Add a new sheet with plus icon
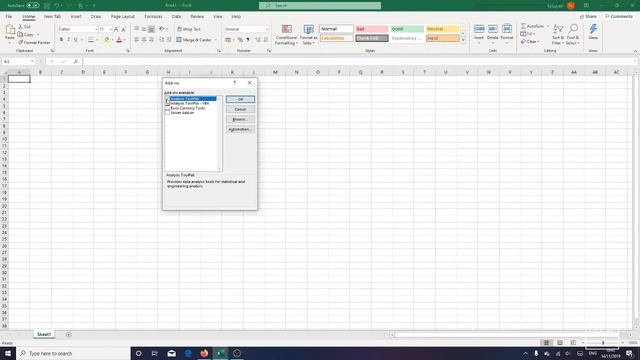This screenshot has height=360, width=640. tap(69, 335)
